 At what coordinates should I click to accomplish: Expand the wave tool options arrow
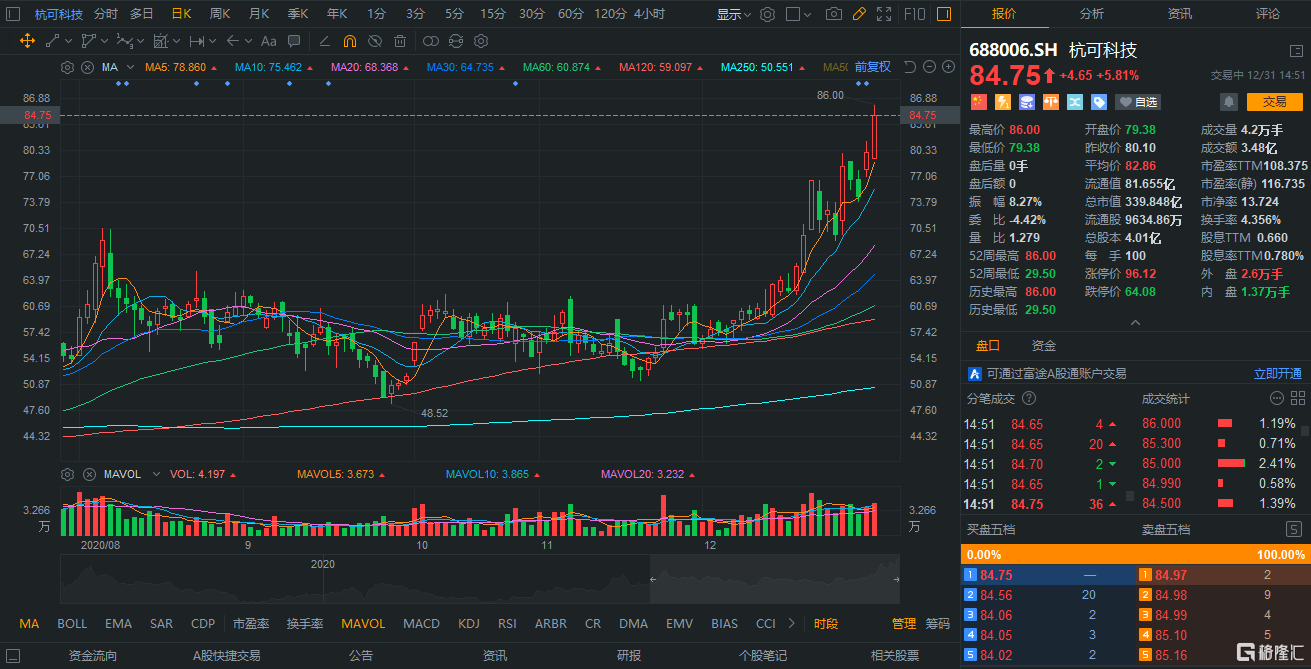coord(140,41)
